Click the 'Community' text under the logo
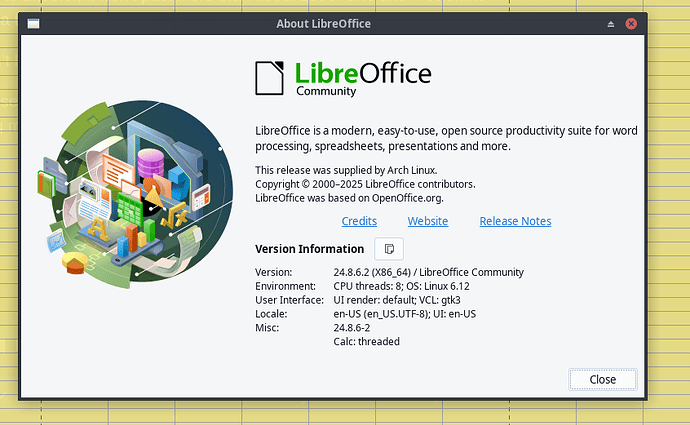The height and width of the screenshot is (425, 690). click(326, 91)
